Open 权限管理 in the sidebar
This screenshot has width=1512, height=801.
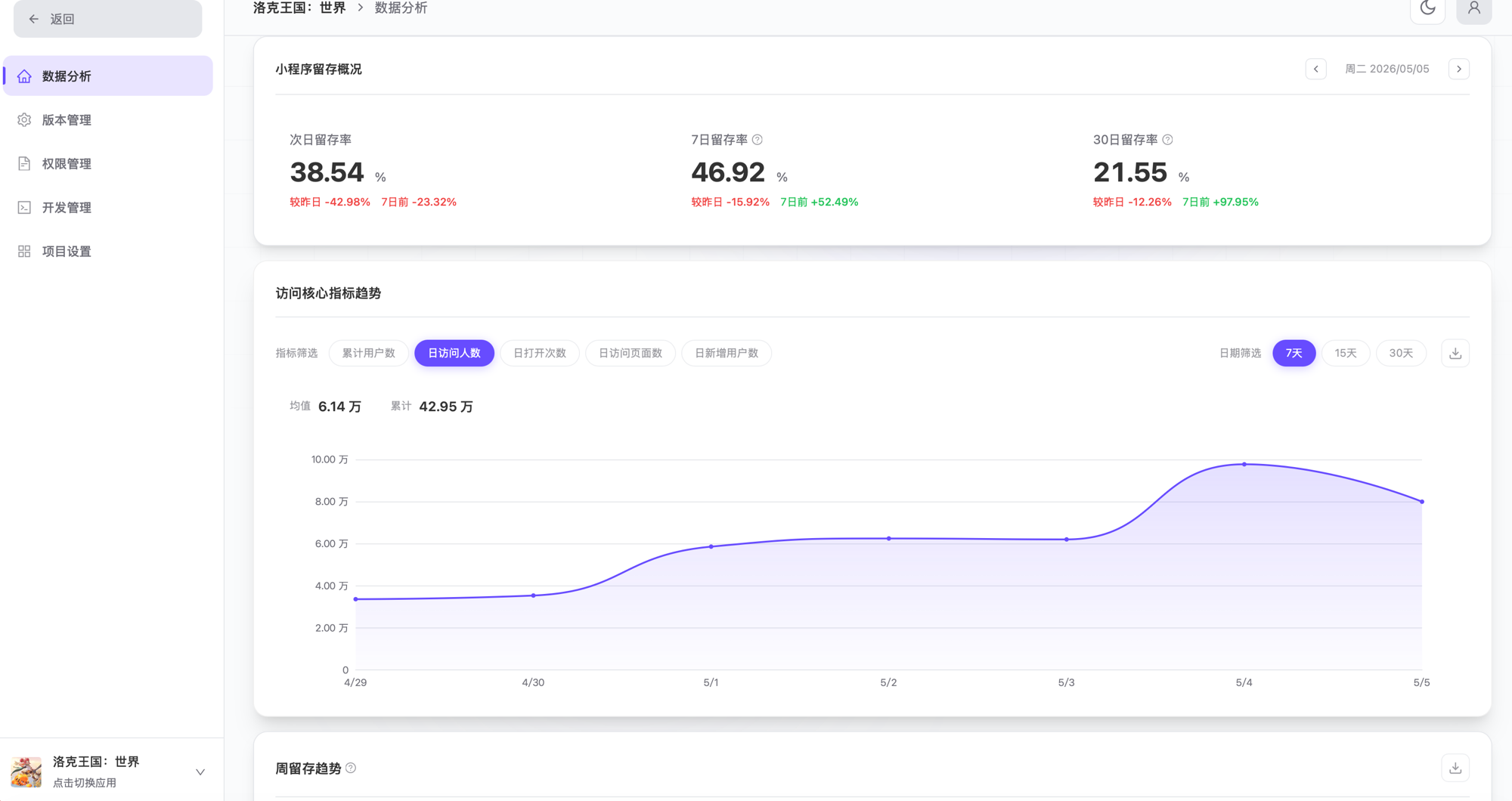point(108,163)
